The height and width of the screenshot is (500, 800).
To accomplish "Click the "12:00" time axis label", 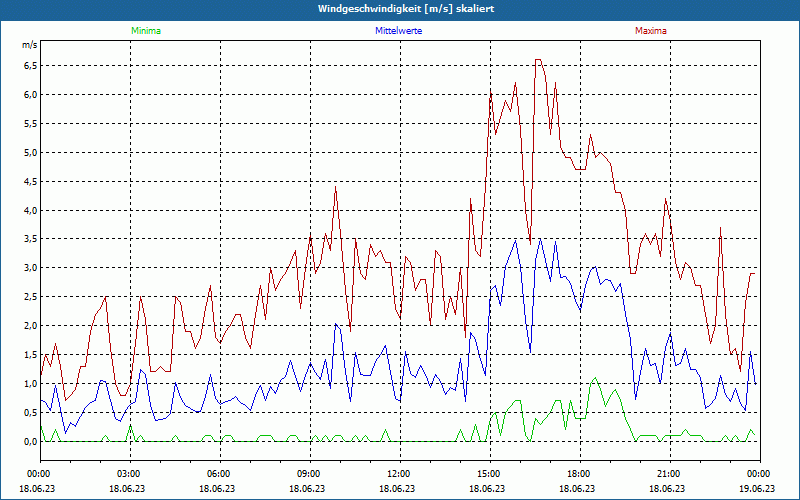I will [x=399, y=474].
